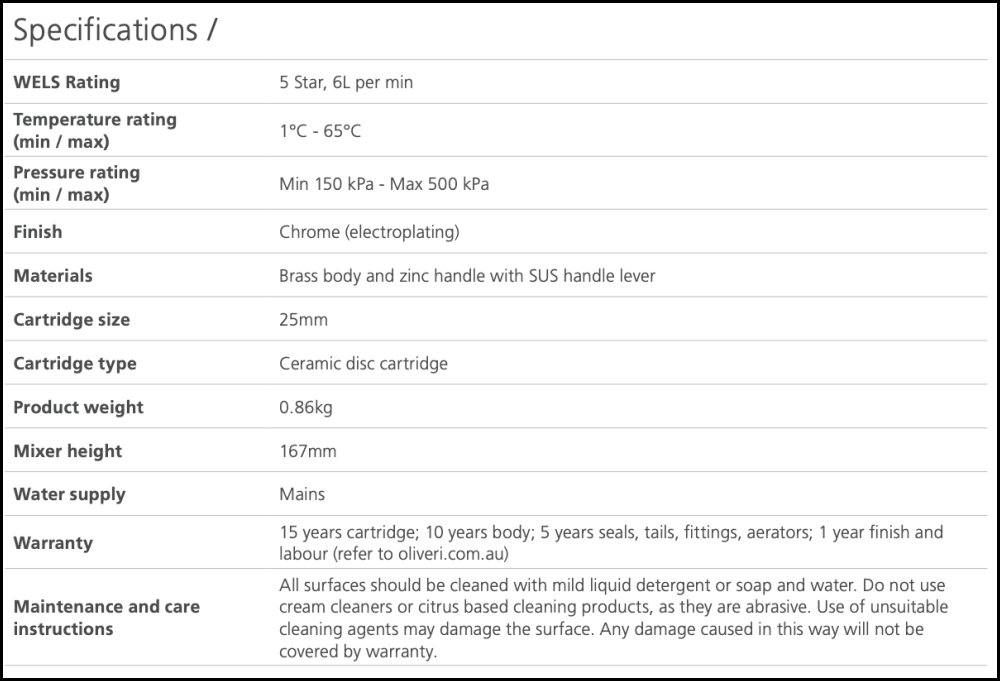This screenshot has width=1000, height=681.
Task: Click the 167mm mixer height value
Action: coord(308,451)
